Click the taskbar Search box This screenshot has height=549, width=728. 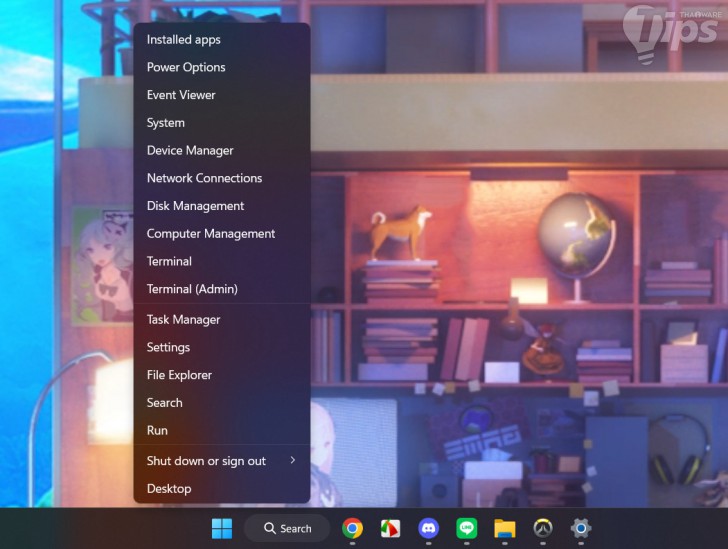(x=287, y=529)
